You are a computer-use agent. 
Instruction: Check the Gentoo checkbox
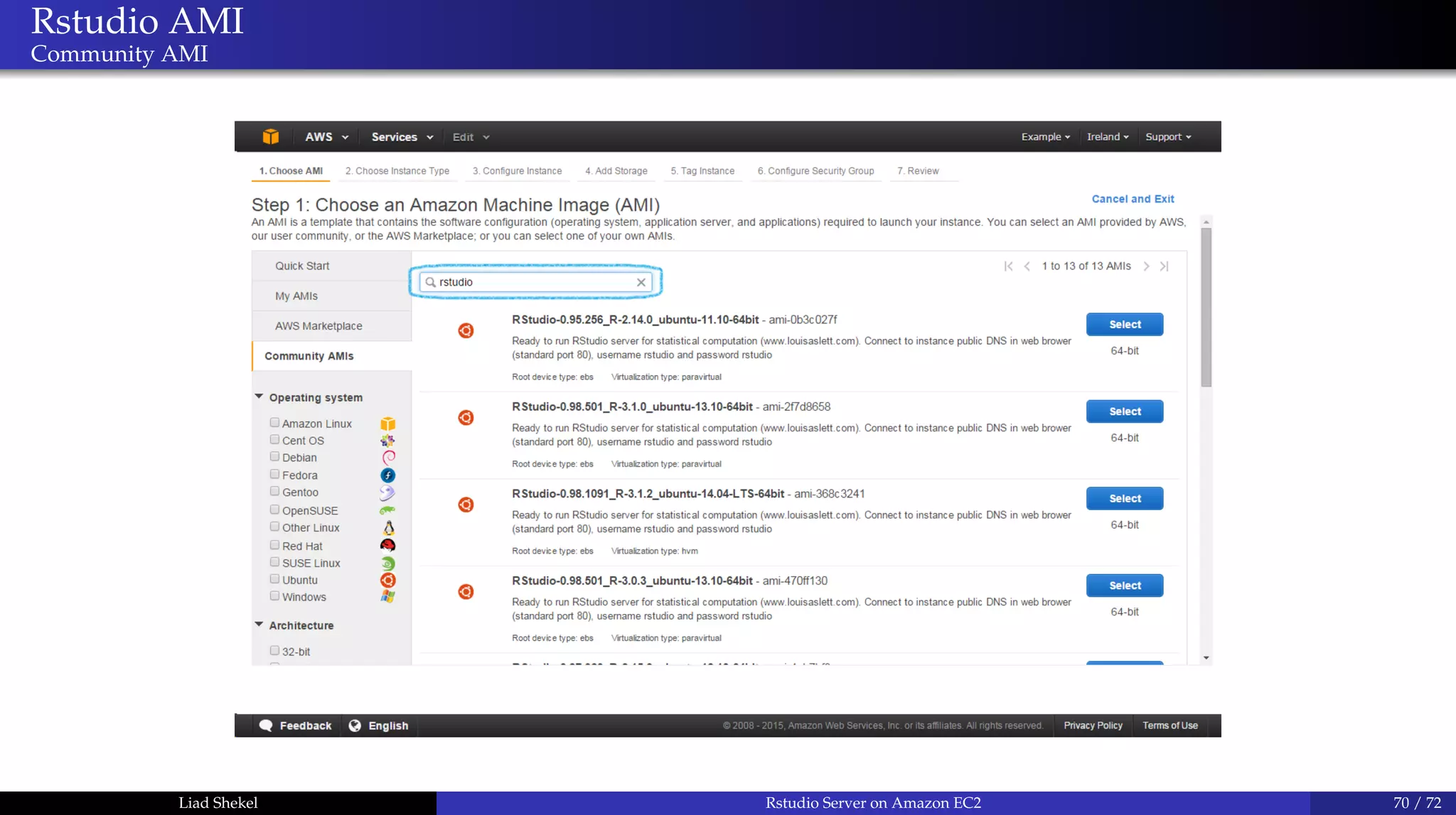click(274, 491)
